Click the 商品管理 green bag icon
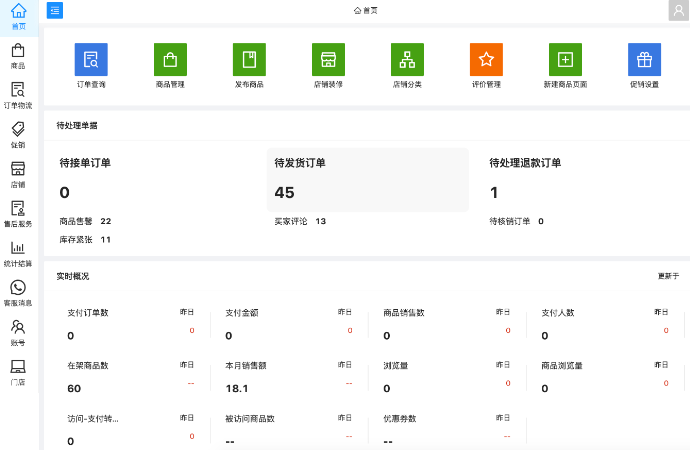 click(x=170, y=60)
